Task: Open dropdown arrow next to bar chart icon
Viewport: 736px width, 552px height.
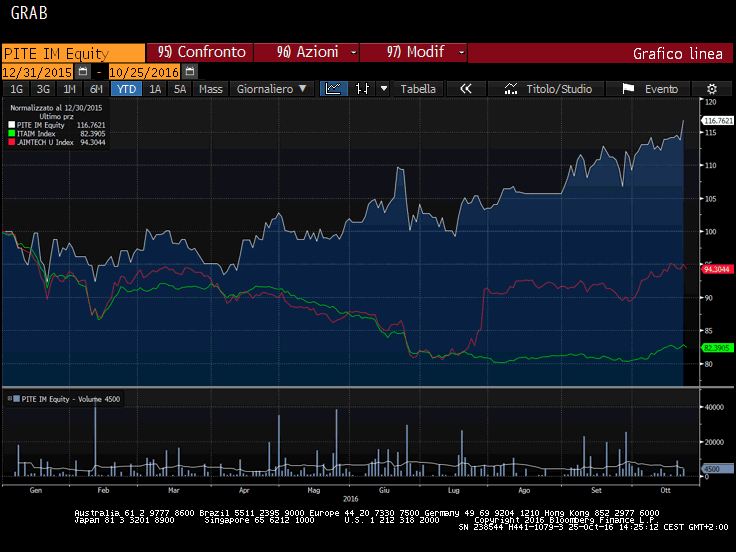Action: (383, 89)
